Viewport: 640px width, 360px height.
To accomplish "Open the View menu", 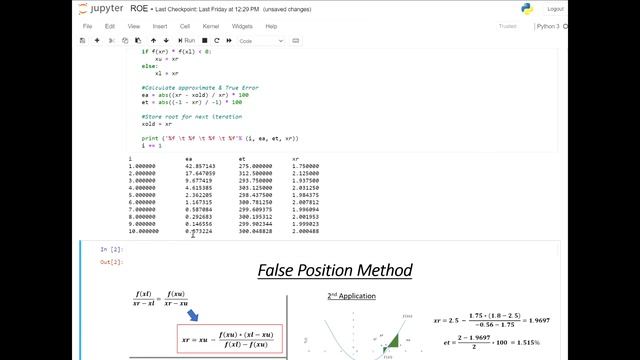I will pos(133,26).
